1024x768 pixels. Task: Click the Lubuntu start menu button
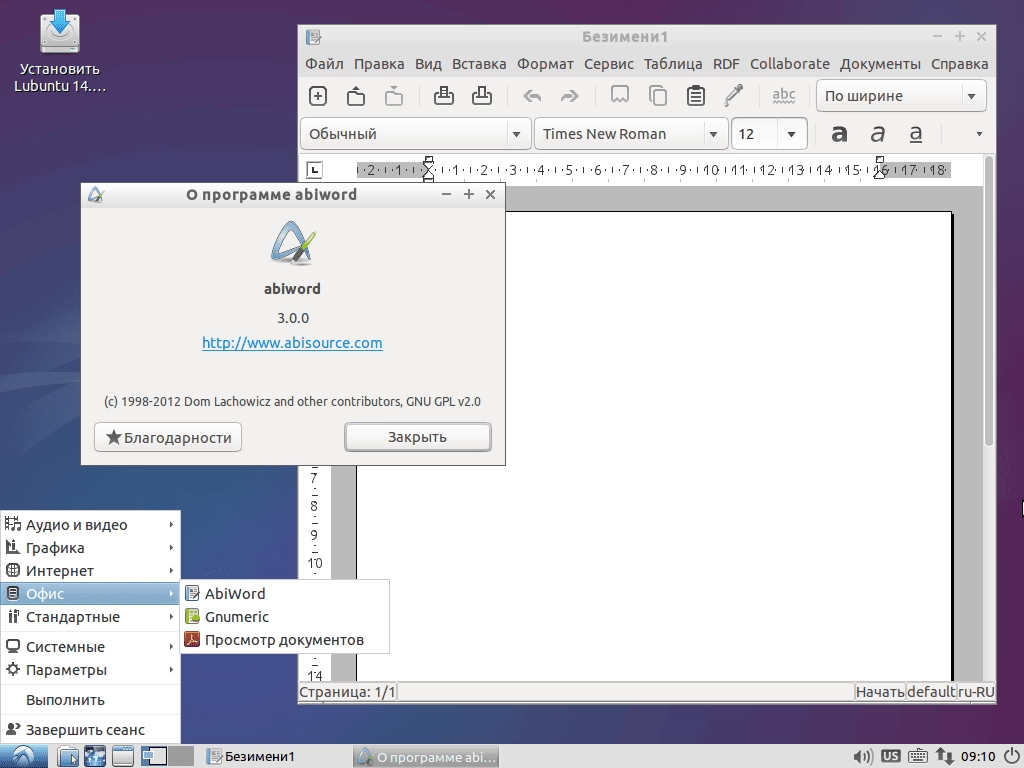[24, 756]
